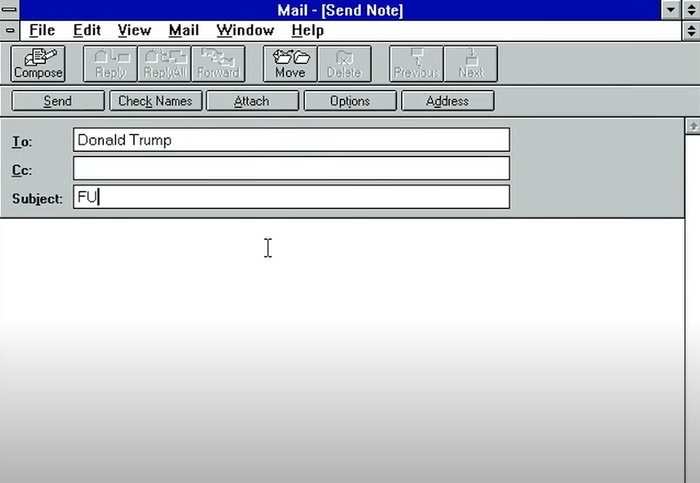Screen dimensions: 700x483
Task: Open the View menu
Action: click(x=134, y=30)
